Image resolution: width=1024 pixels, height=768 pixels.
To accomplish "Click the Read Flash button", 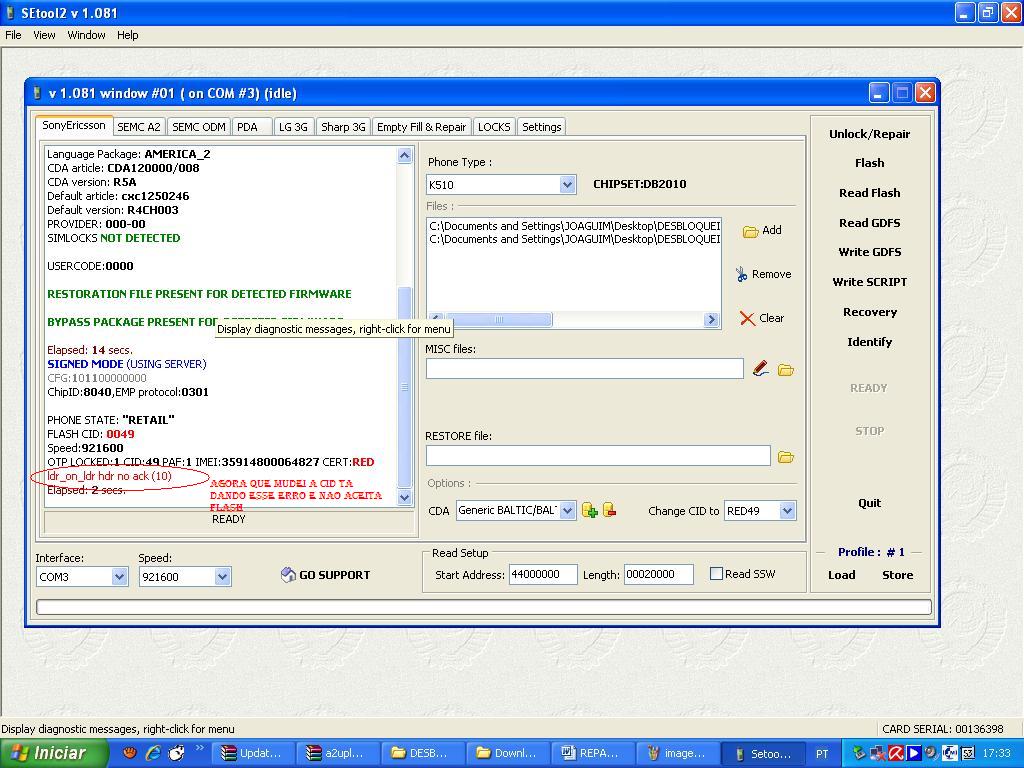I will (x=869, y=193).
